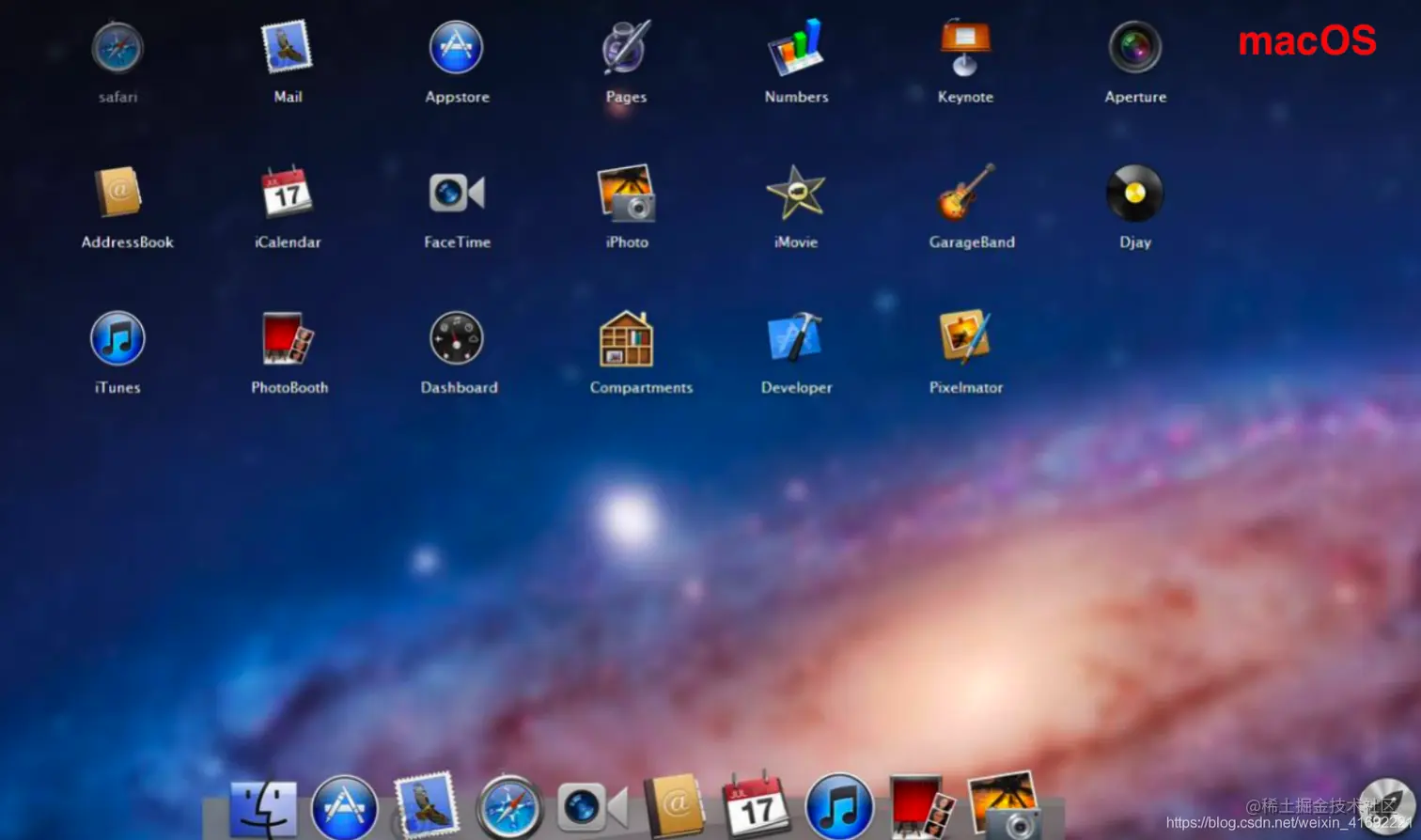Click the Mail stamp icon in the Dock

(428, 806)
